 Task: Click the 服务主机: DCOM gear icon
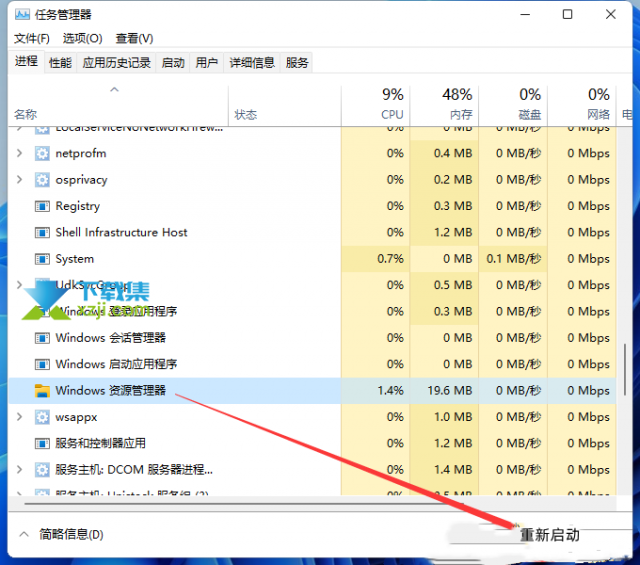click(42, 469)
